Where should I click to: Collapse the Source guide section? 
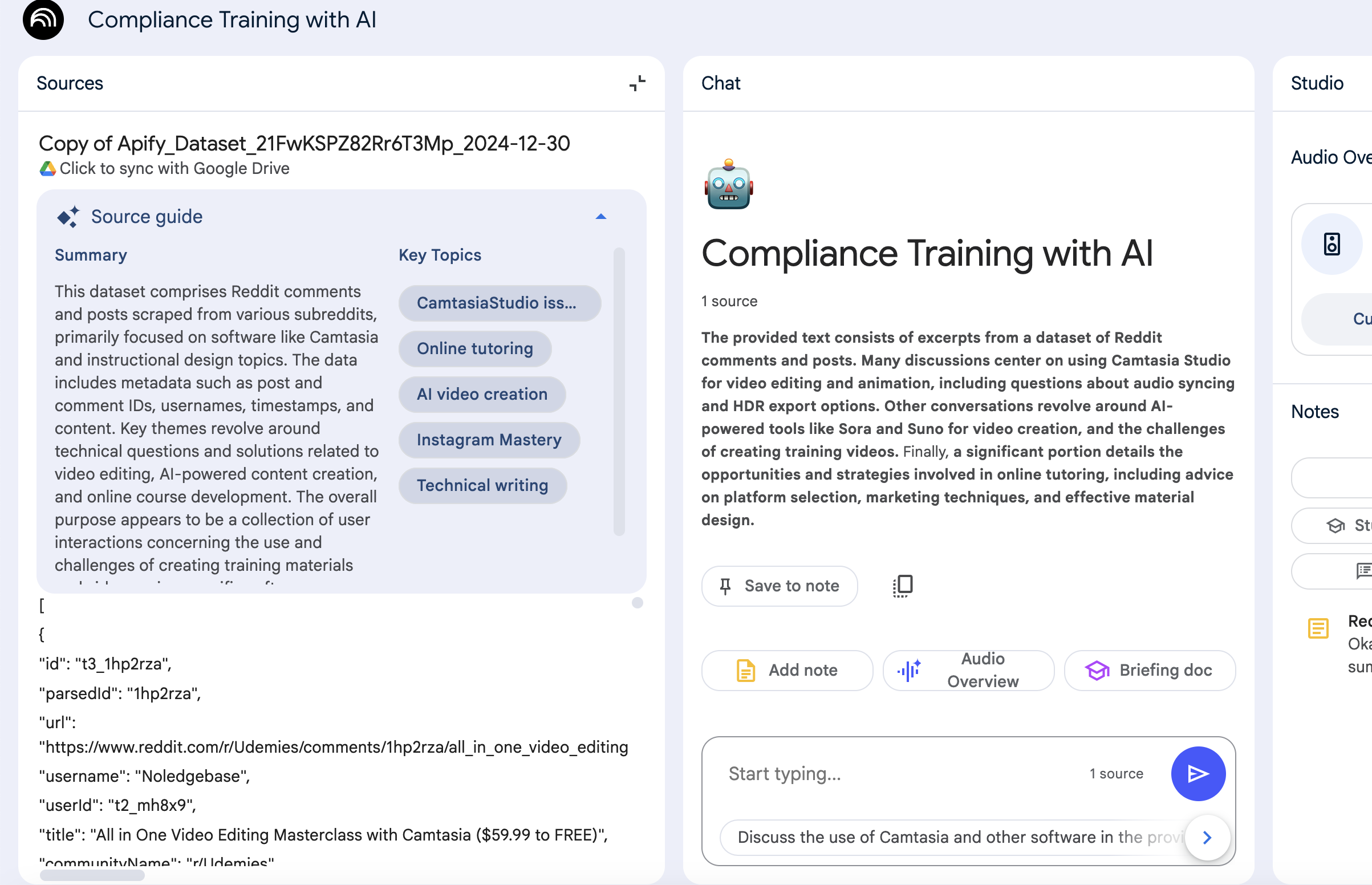point(601,217)
